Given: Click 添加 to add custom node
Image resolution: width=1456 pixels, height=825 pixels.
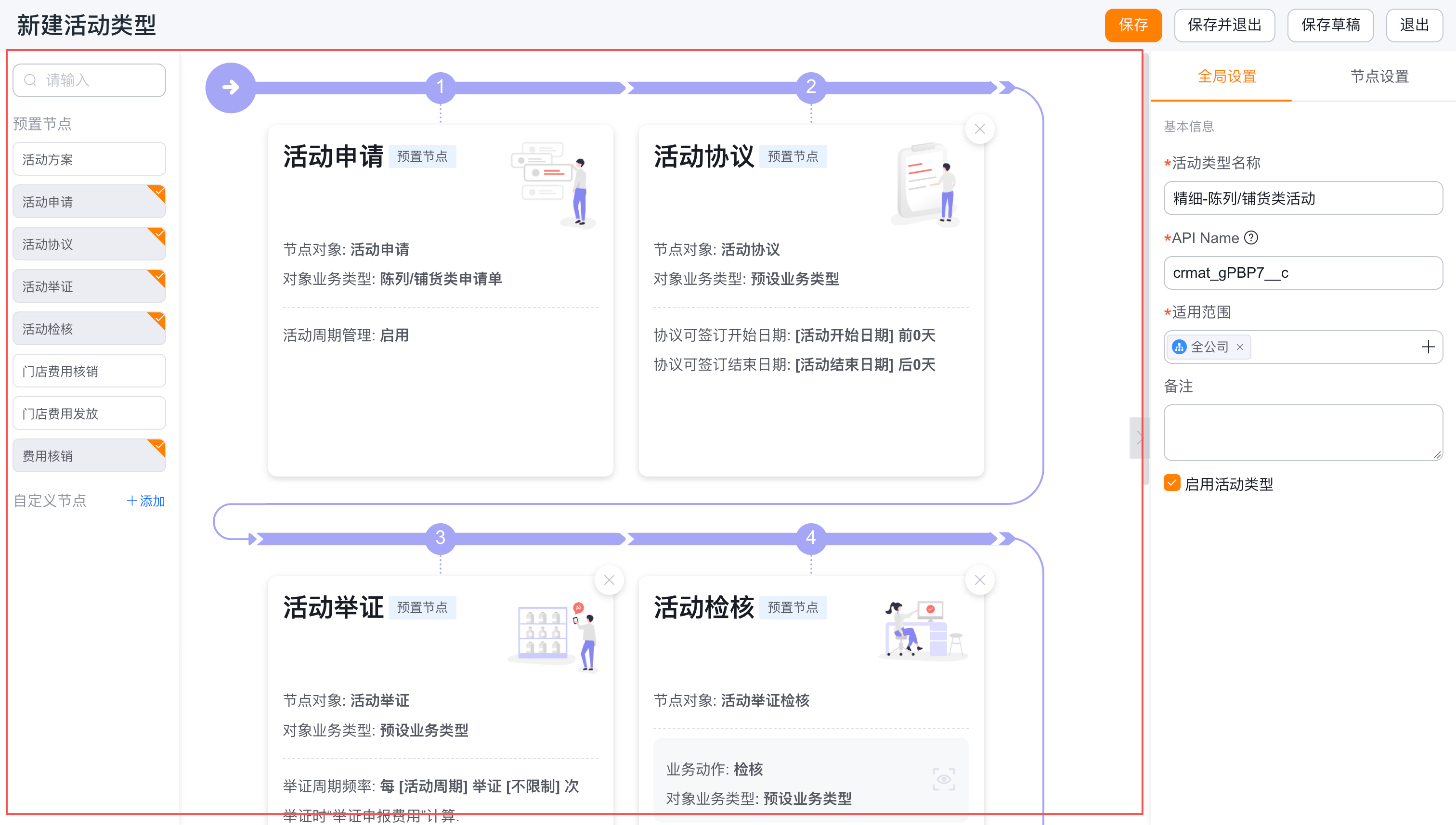Looking at the screenshot, I should [146, 501].
